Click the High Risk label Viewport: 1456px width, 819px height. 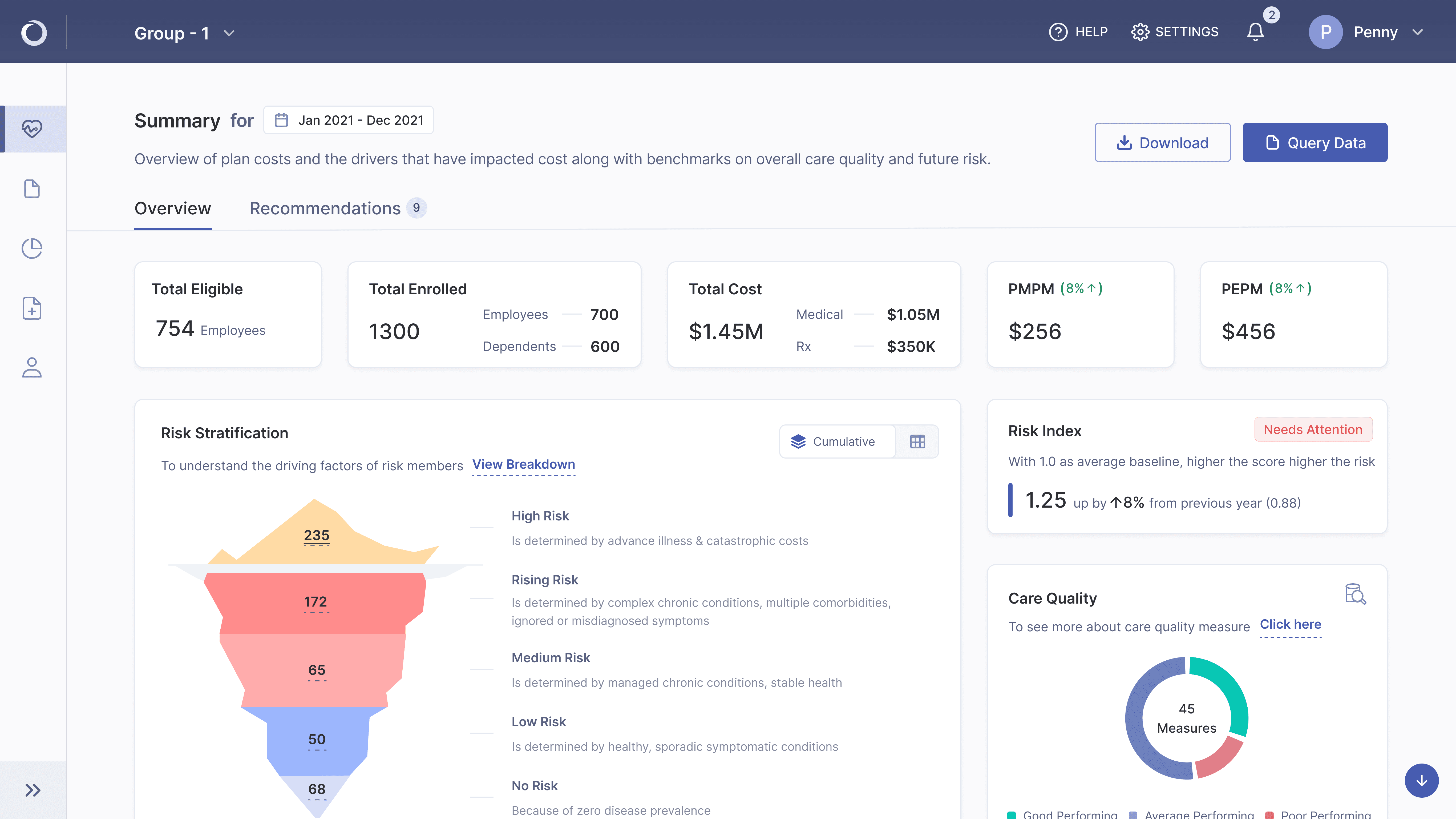coord(540,516)
